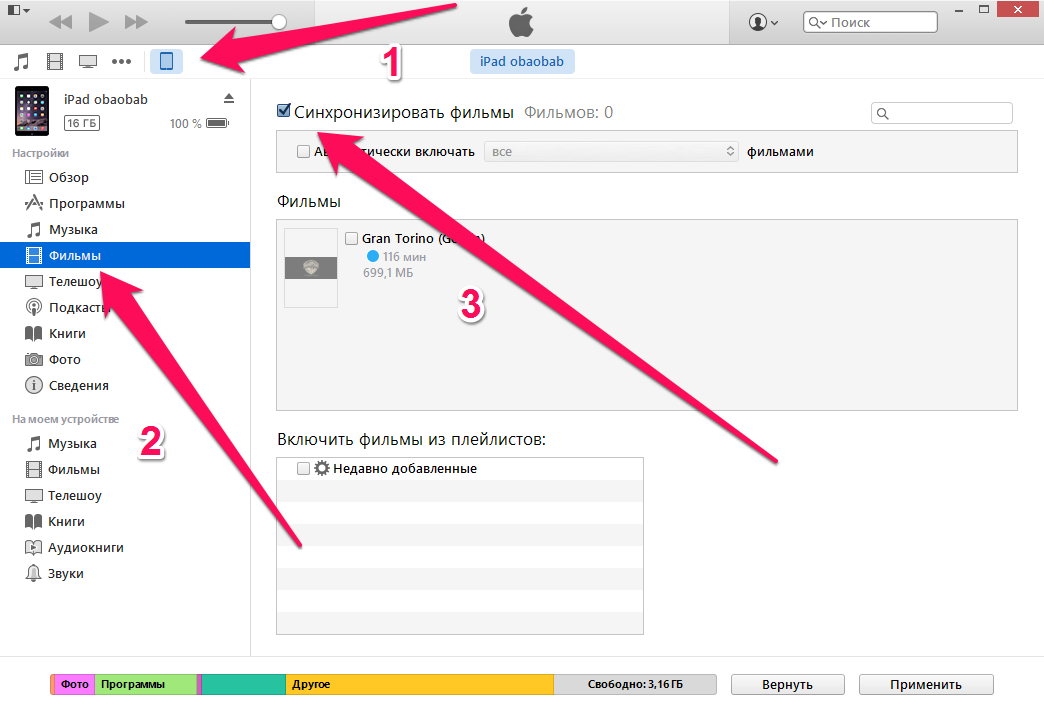
Task: Click the Программы storage segment
Action: [146, 684]
